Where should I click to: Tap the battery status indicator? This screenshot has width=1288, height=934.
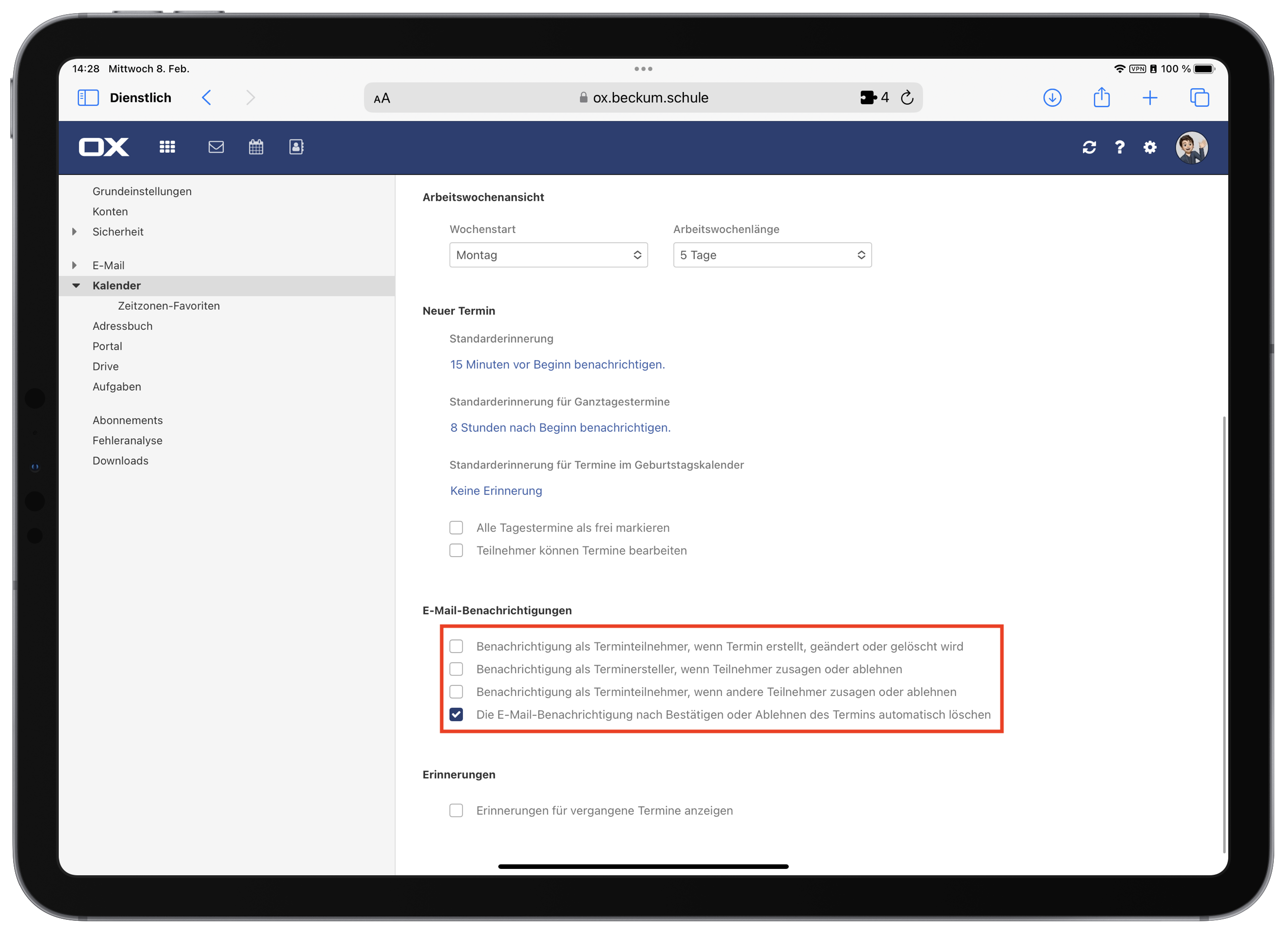(1203, 69)
